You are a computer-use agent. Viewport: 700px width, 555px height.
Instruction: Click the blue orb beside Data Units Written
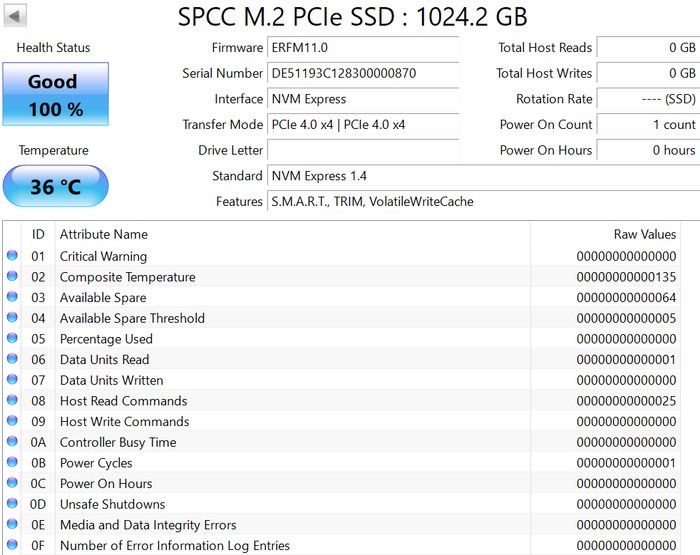coord(12,380)
